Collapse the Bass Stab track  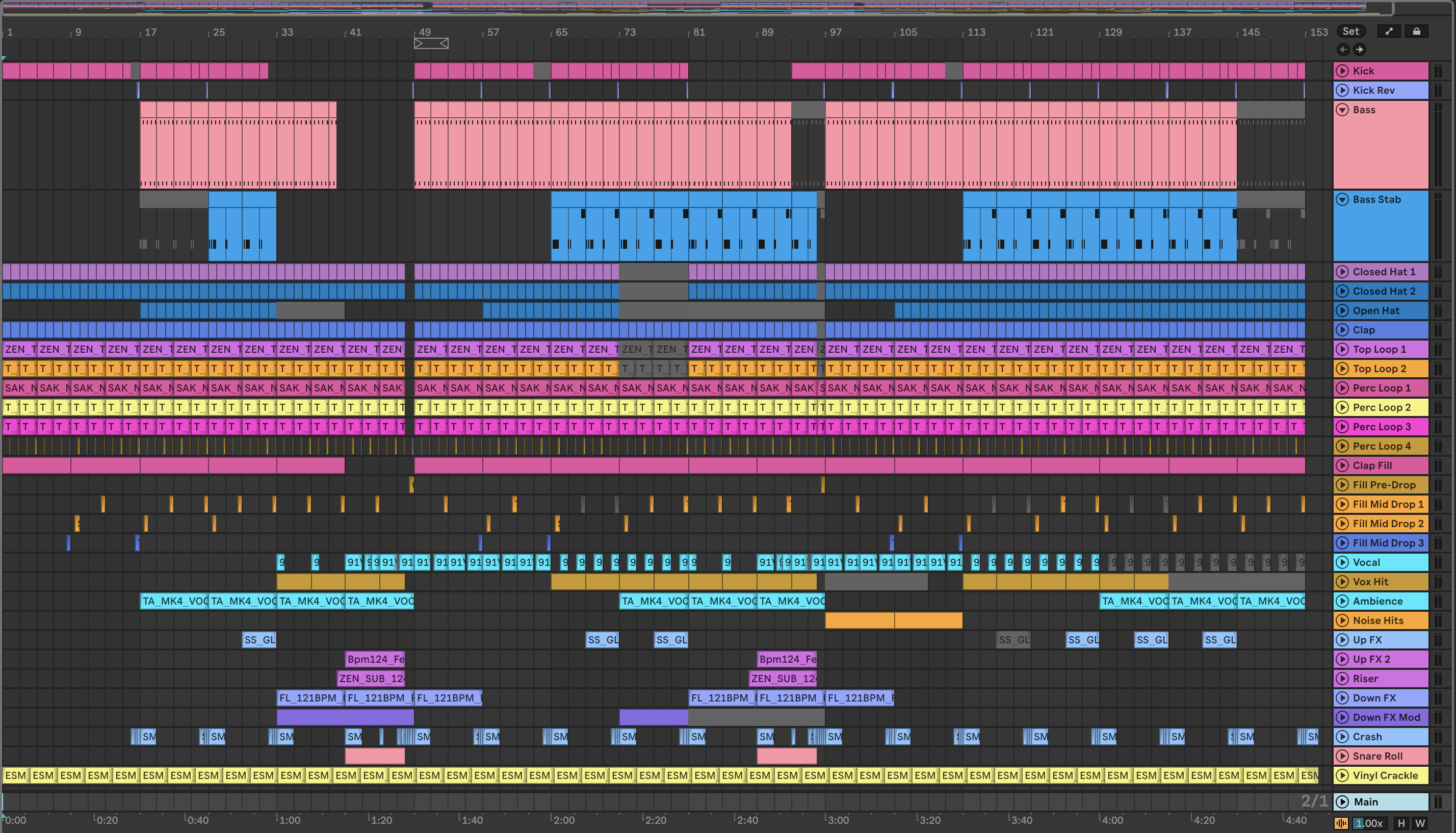coord(1342,200)
